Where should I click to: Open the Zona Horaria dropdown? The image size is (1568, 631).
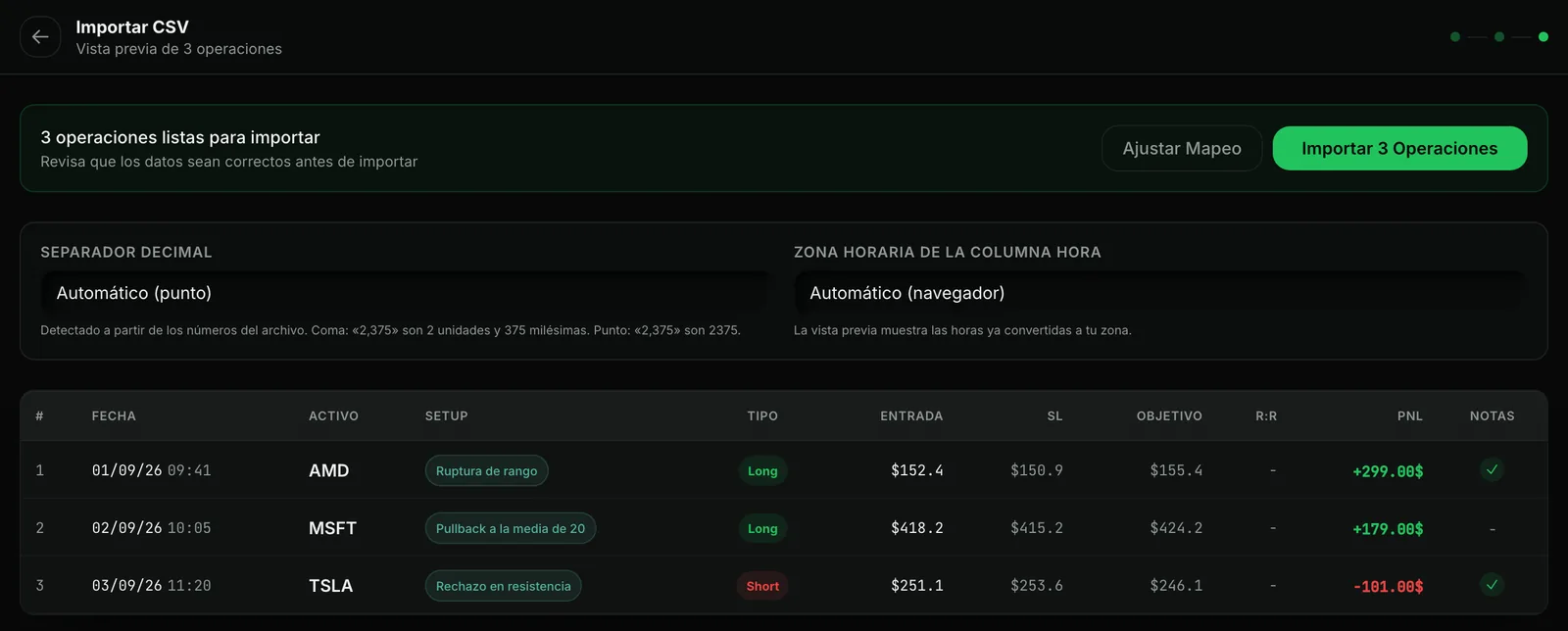pos(1159,293)
